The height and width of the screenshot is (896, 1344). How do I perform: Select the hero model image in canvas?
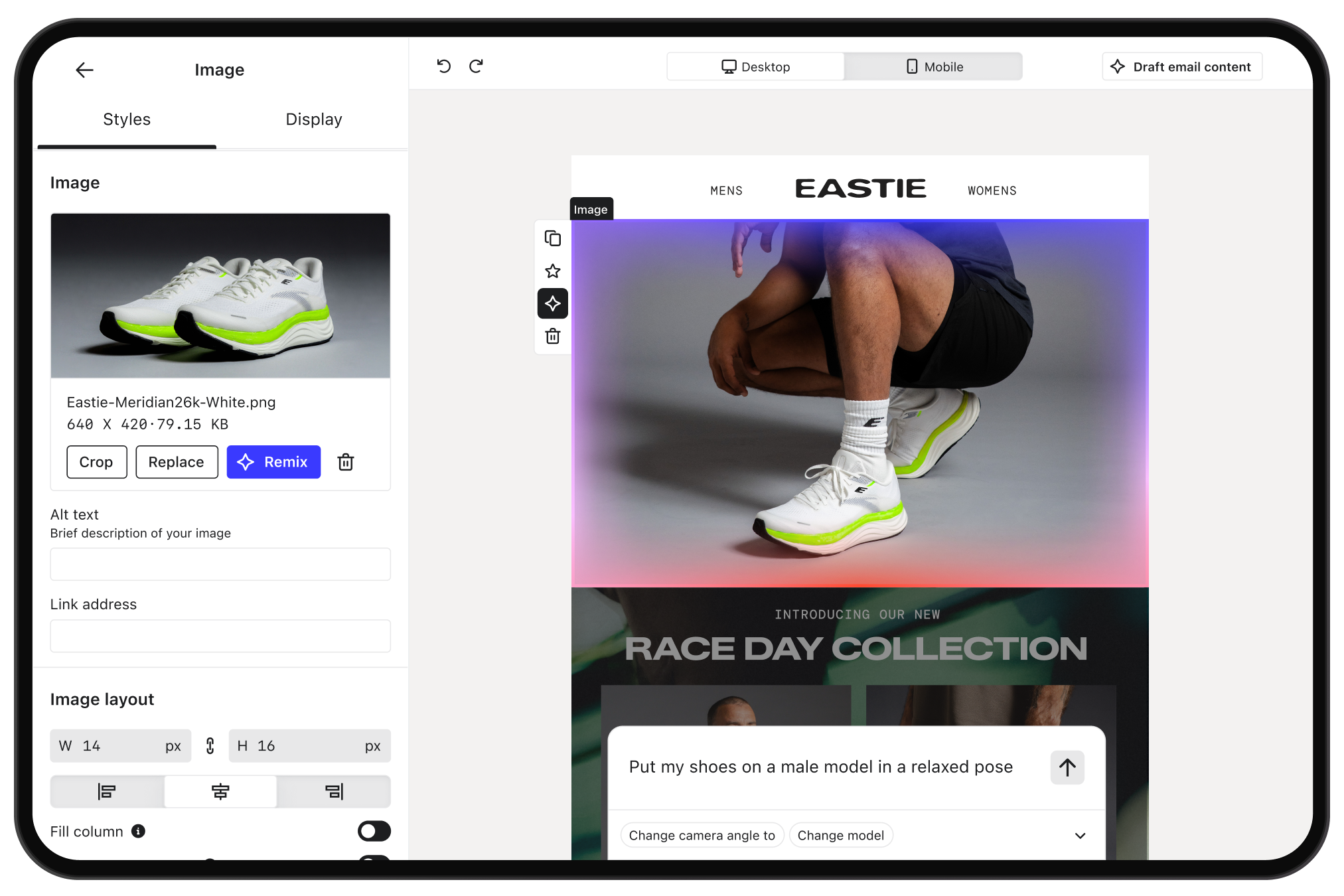860,403
